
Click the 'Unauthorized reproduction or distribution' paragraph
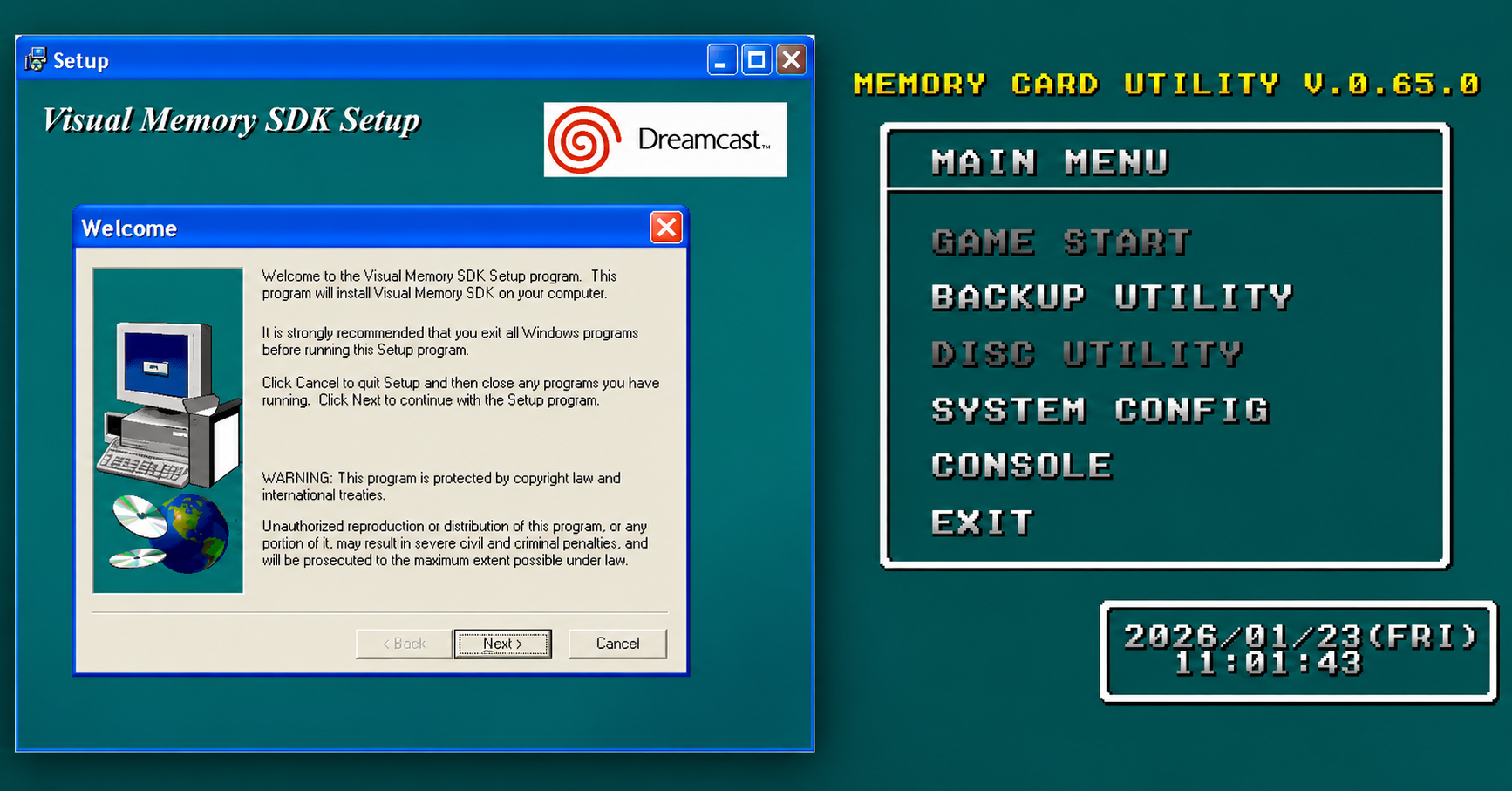tap(455, 543)
